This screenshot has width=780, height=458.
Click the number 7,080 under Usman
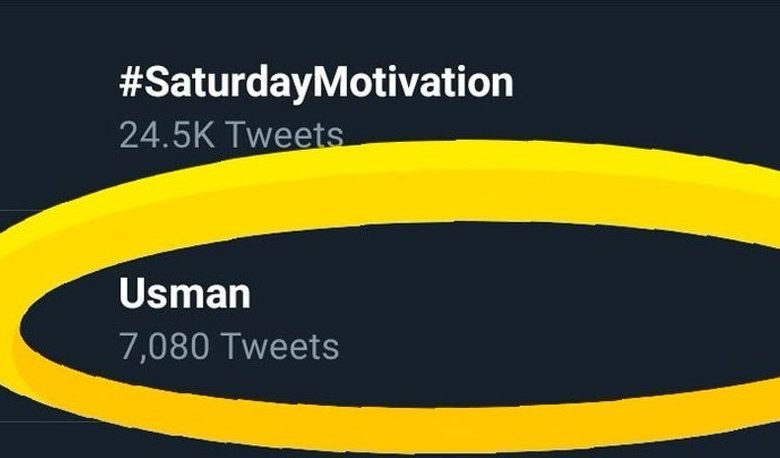tap(162, 347)
